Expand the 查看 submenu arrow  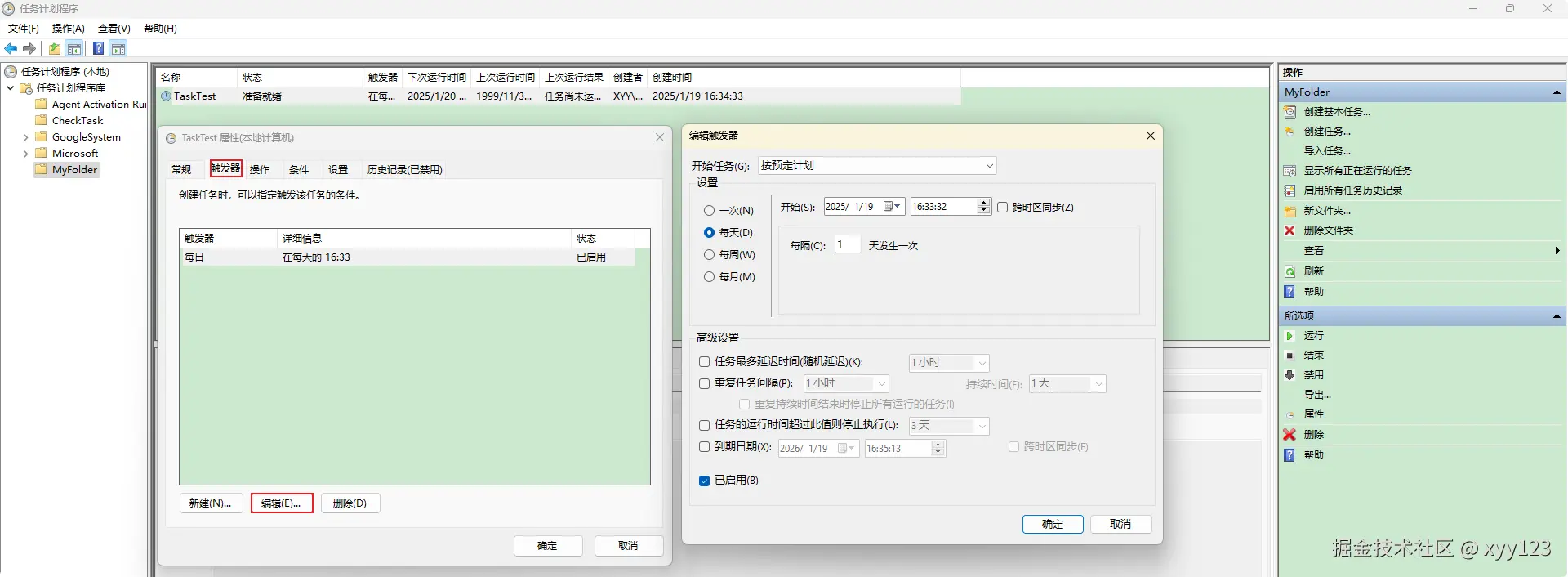(1557, 251)
